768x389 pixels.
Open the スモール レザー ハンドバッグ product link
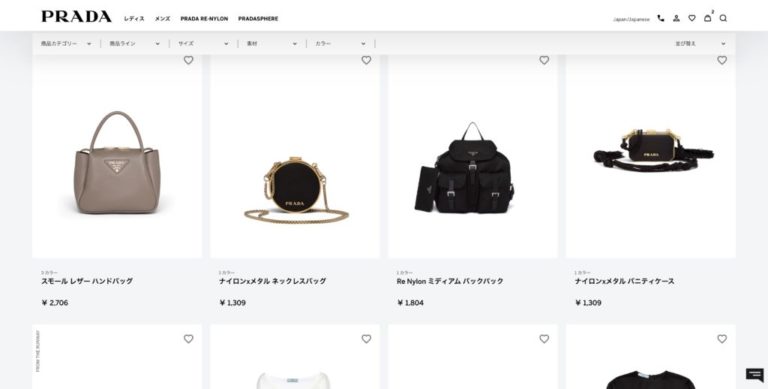87,281
